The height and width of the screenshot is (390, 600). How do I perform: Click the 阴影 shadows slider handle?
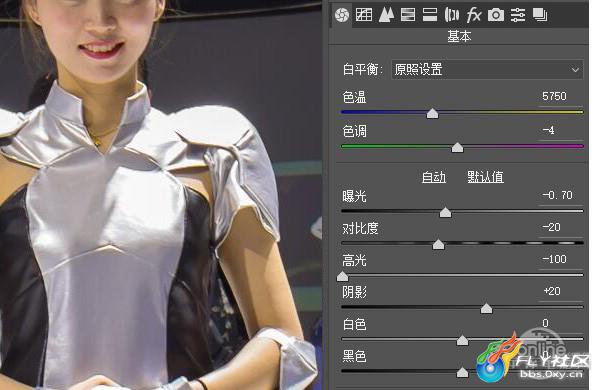(486, 308)
